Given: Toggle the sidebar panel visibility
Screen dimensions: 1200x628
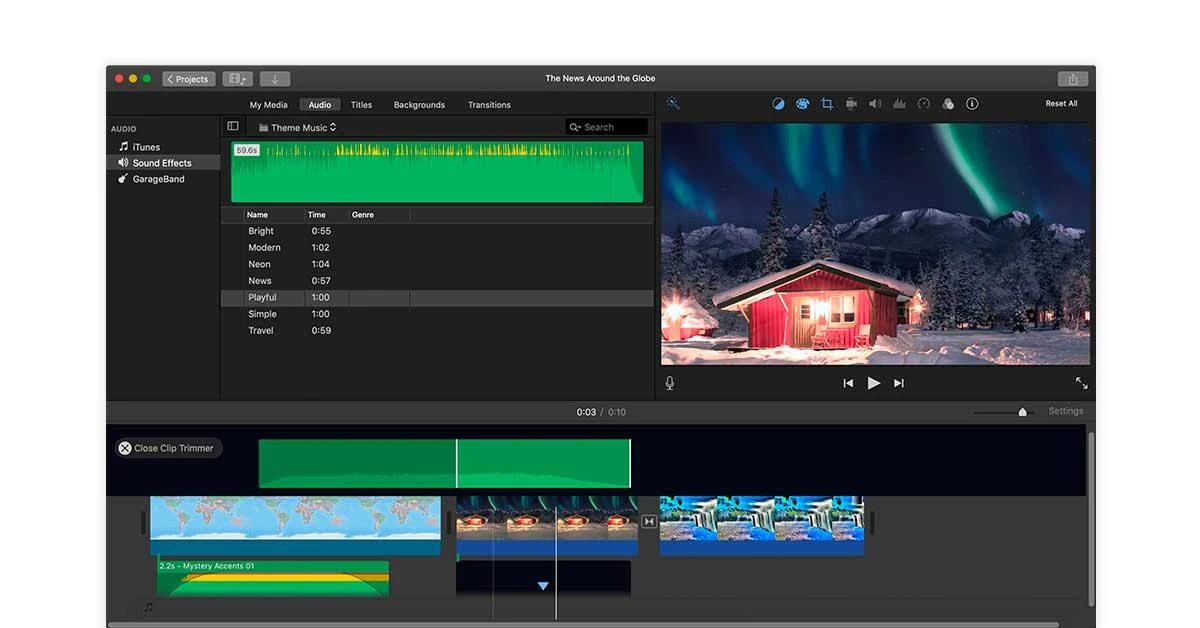Looking at the screenshot, I should click(x=233, y=127).
